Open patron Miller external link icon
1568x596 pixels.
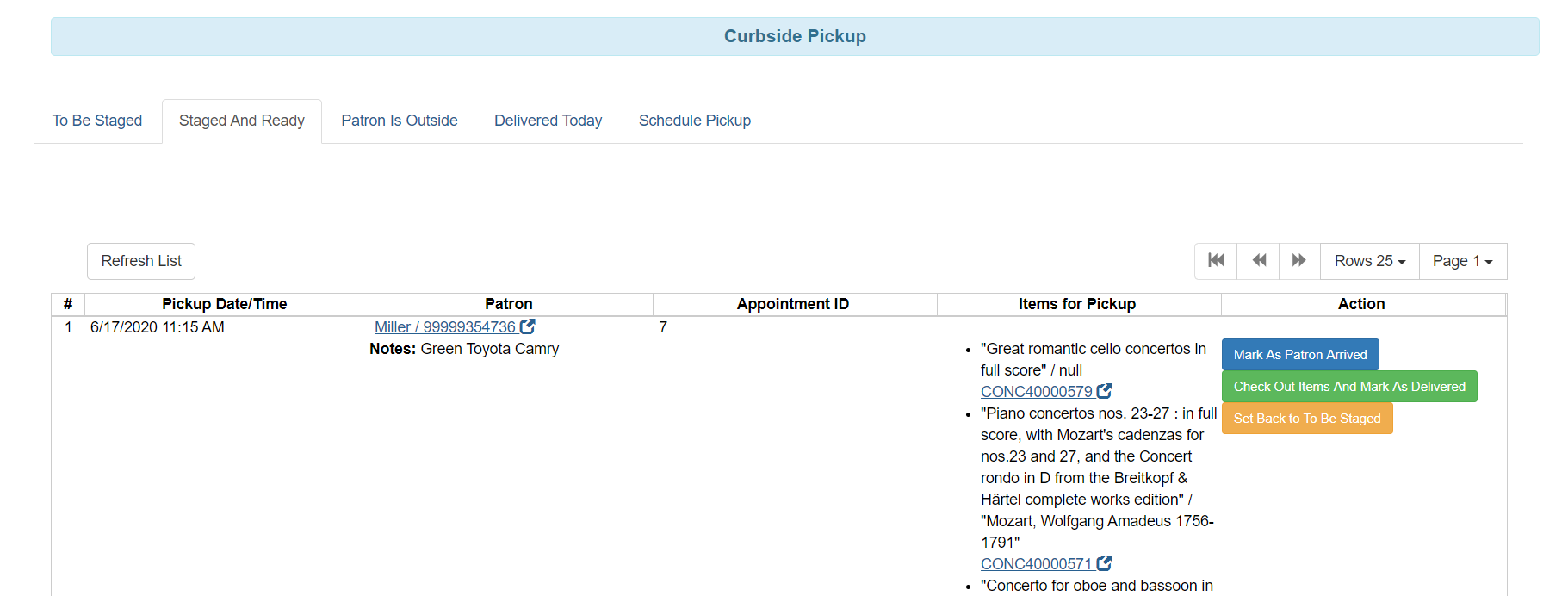[x=528, y=327]
